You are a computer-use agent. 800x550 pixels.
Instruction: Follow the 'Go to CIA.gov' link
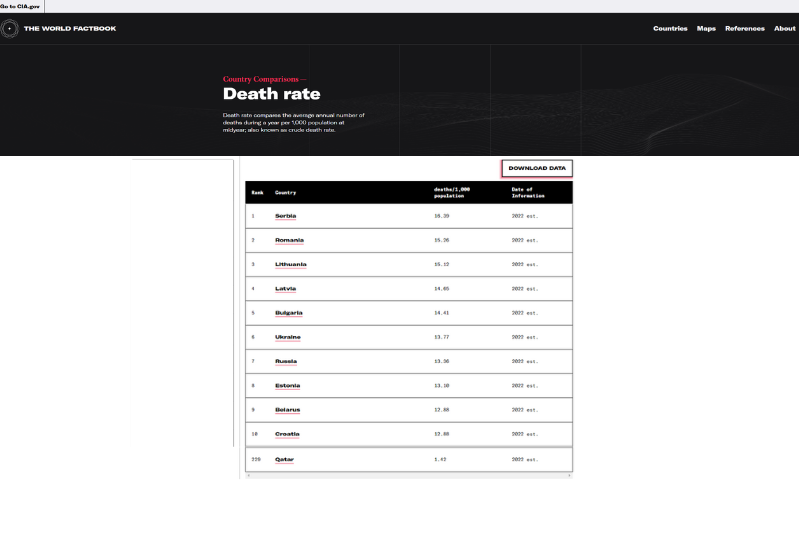click(20, 6)
